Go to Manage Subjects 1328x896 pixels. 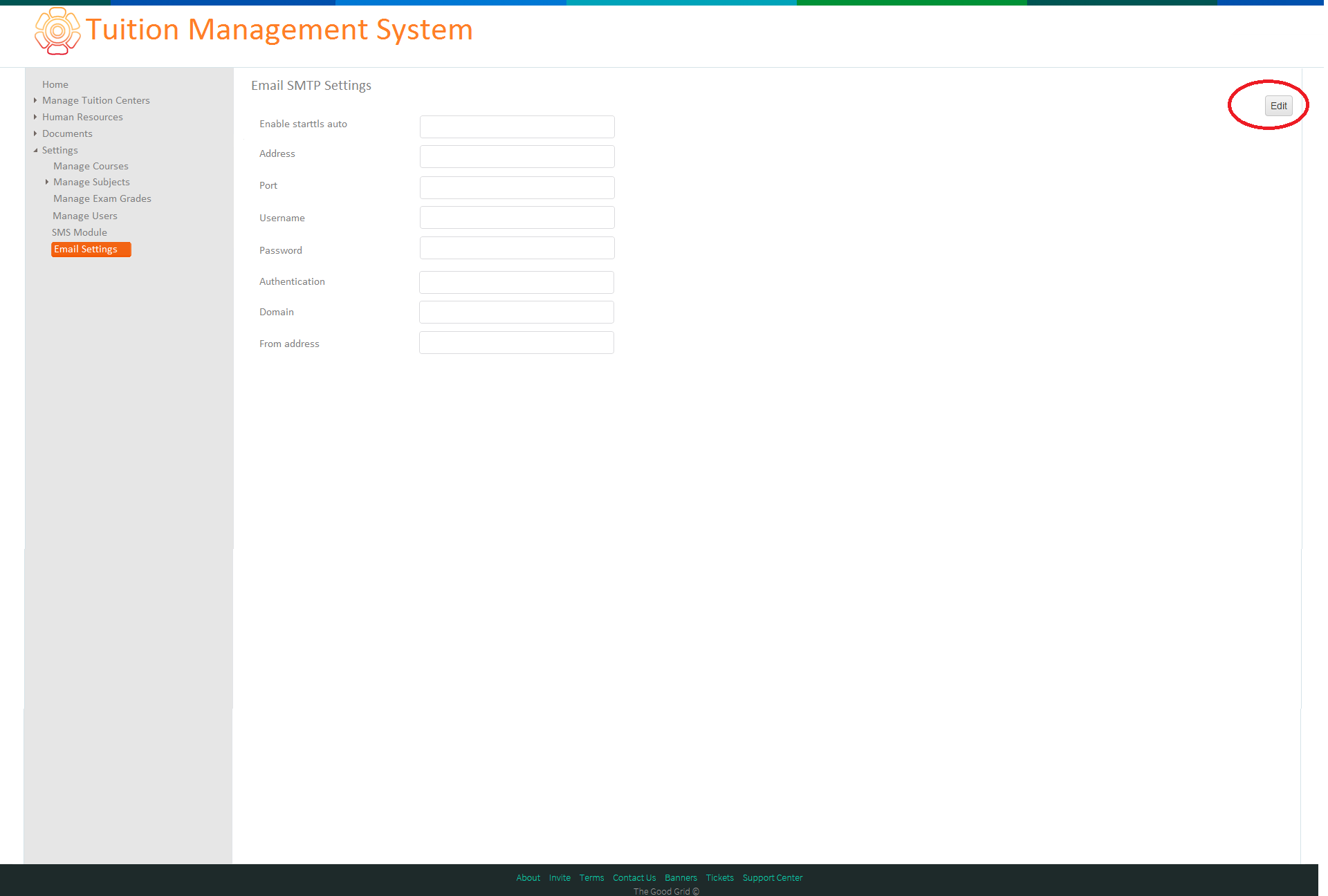(x=91, y=182)
